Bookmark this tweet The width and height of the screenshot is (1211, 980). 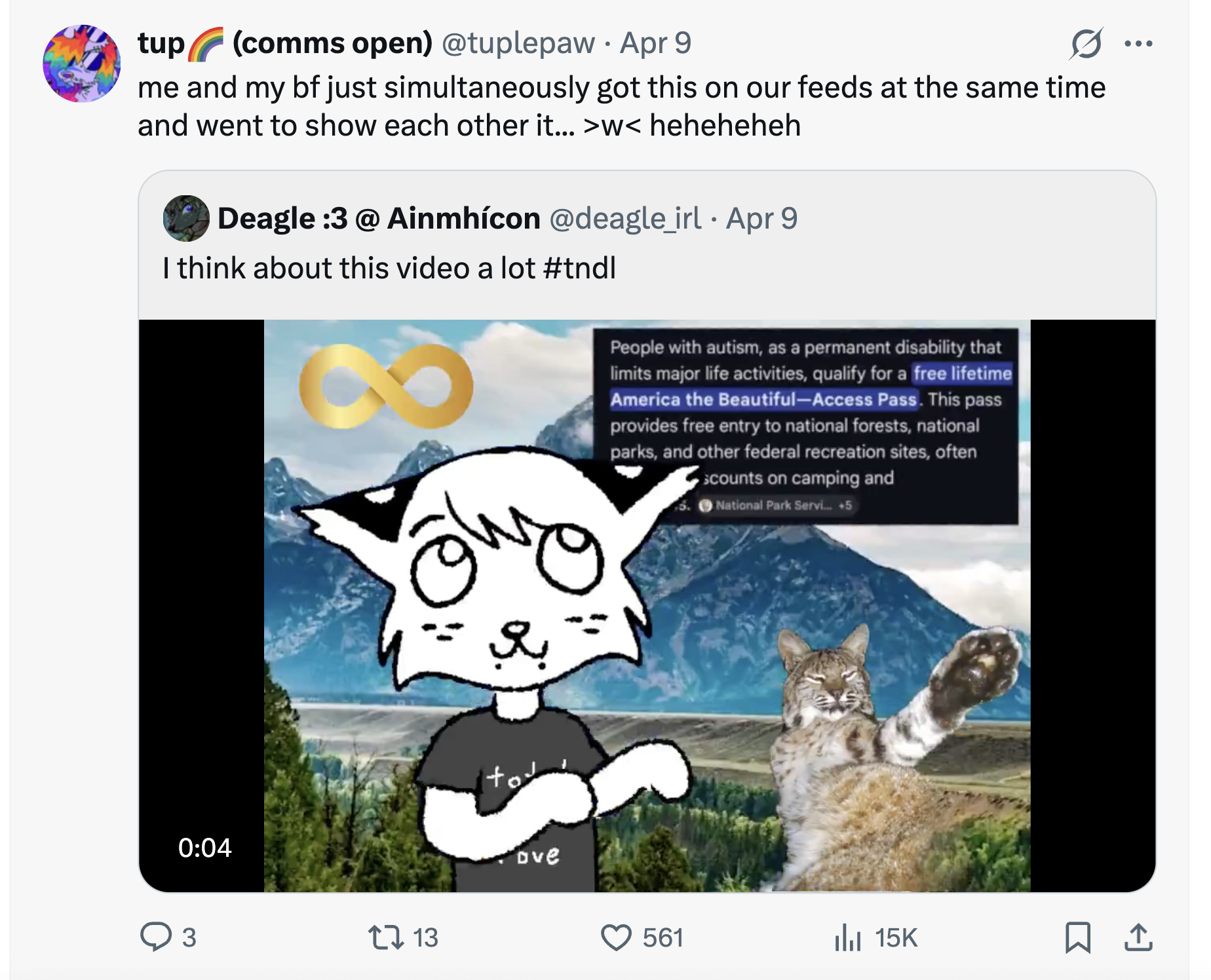[x=1077, y=936]
